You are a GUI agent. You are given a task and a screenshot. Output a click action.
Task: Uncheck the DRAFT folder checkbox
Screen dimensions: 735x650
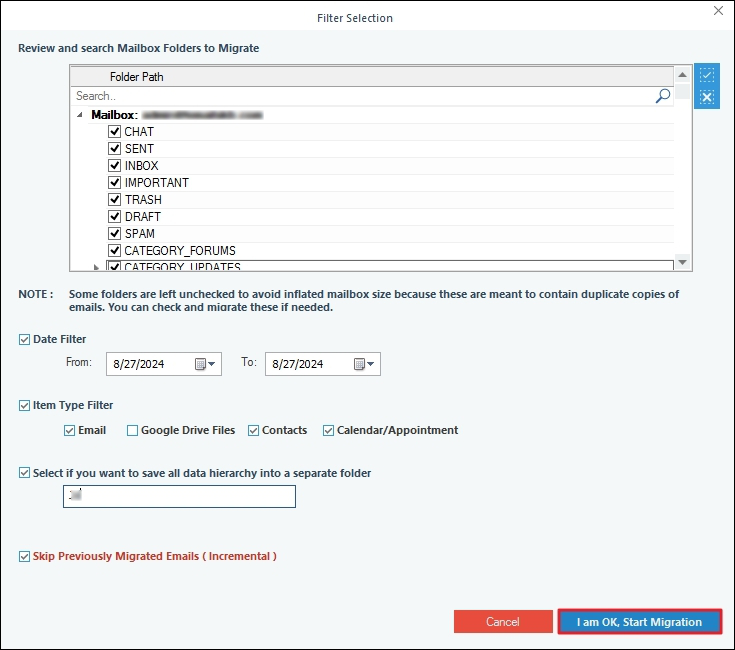114,217
